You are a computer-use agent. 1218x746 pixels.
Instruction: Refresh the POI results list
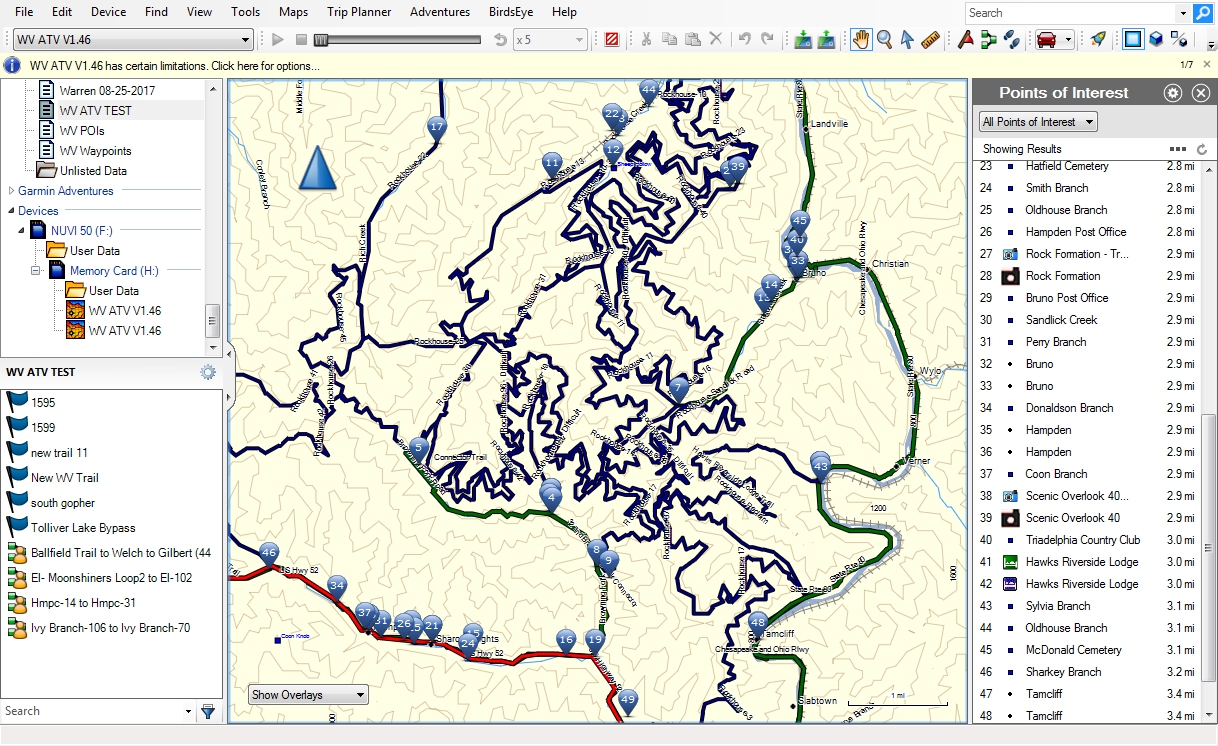click(x=1200, y=148)
